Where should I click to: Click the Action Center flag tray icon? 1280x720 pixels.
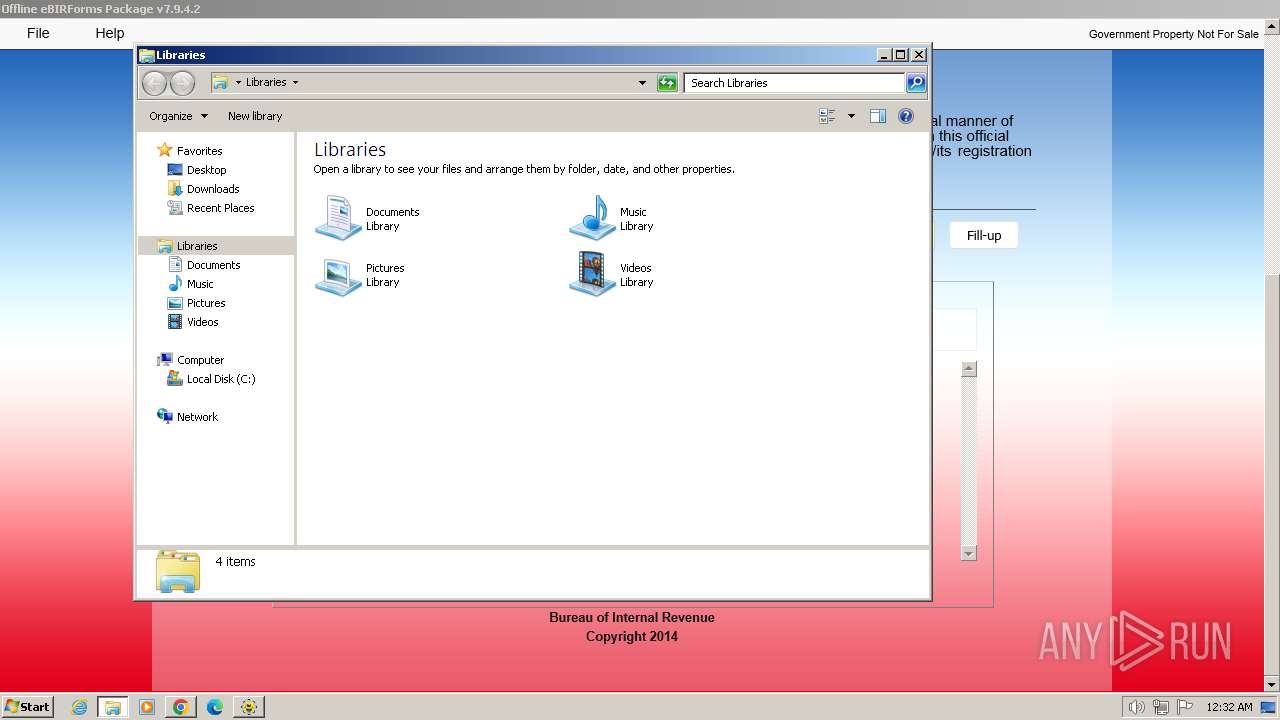pyautogui.click(x=1185, y=707)
